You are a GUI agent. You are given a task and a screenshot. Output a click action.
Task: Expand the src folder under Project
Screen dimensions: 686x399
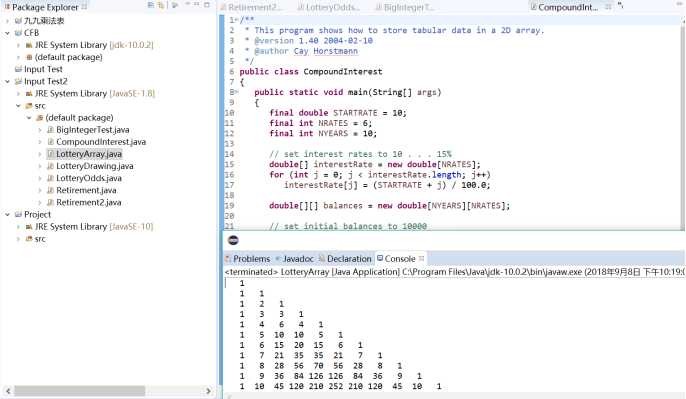[x=18, y=239]
